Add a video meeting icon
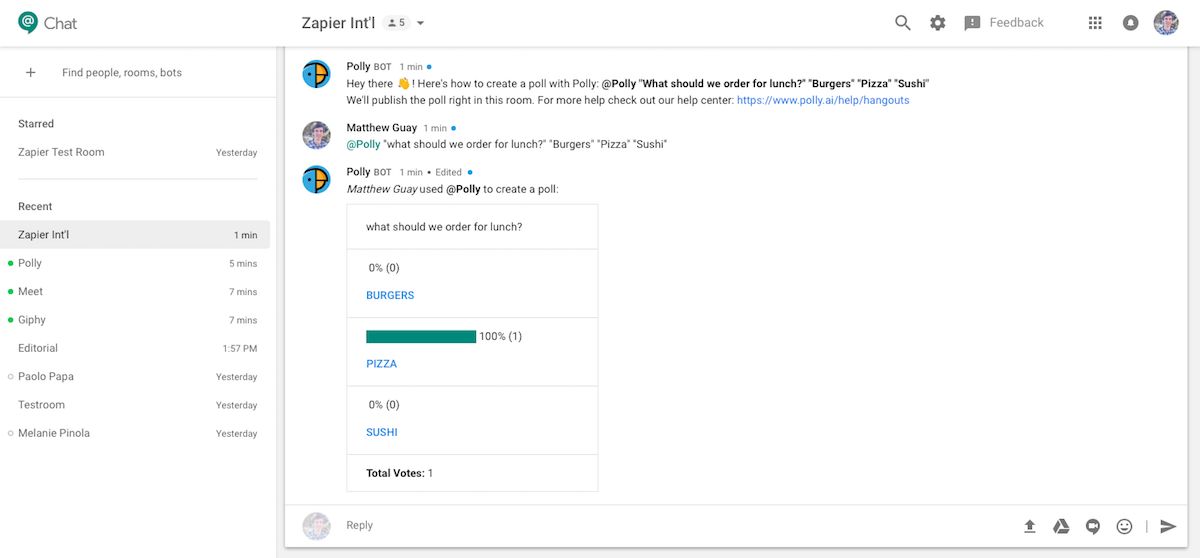1200x558 pixels. (1093, 526)
